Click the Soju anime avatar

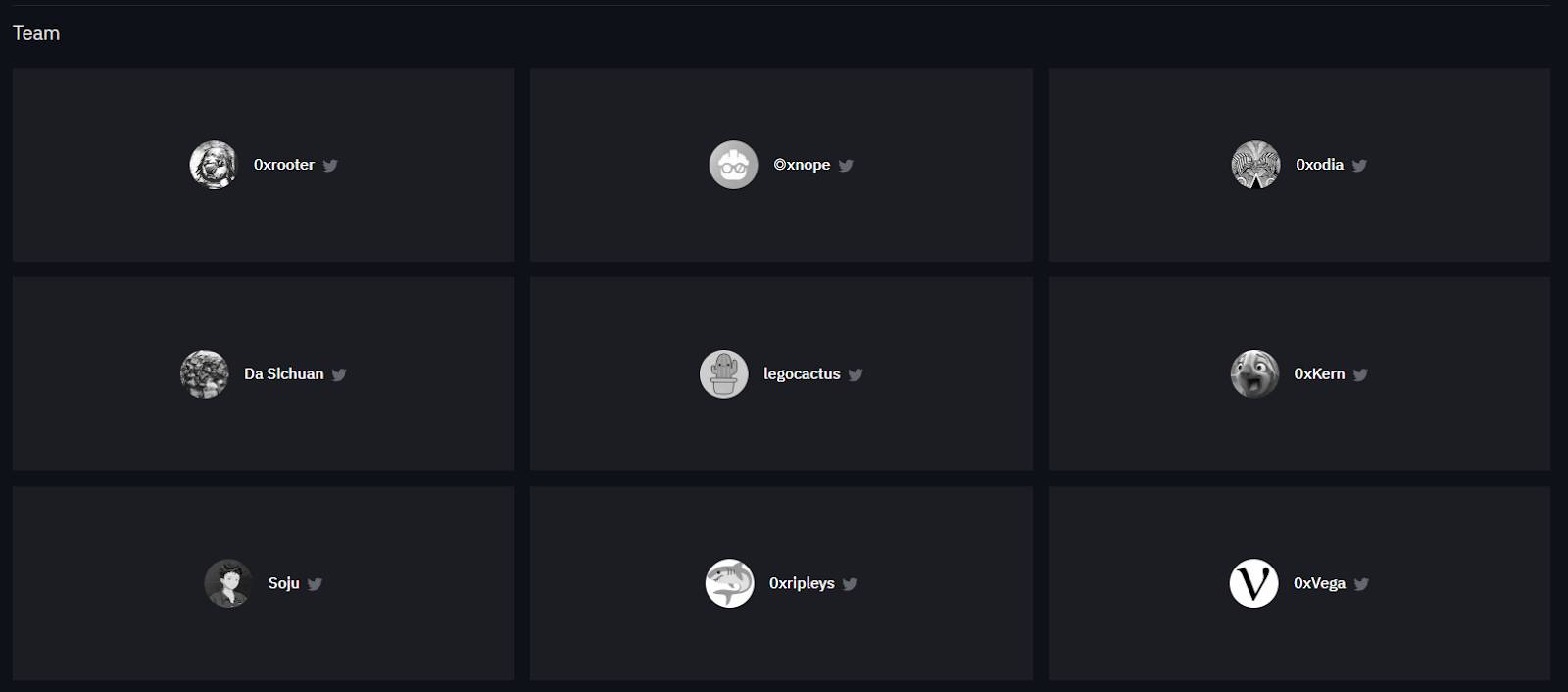pos(228,583)
